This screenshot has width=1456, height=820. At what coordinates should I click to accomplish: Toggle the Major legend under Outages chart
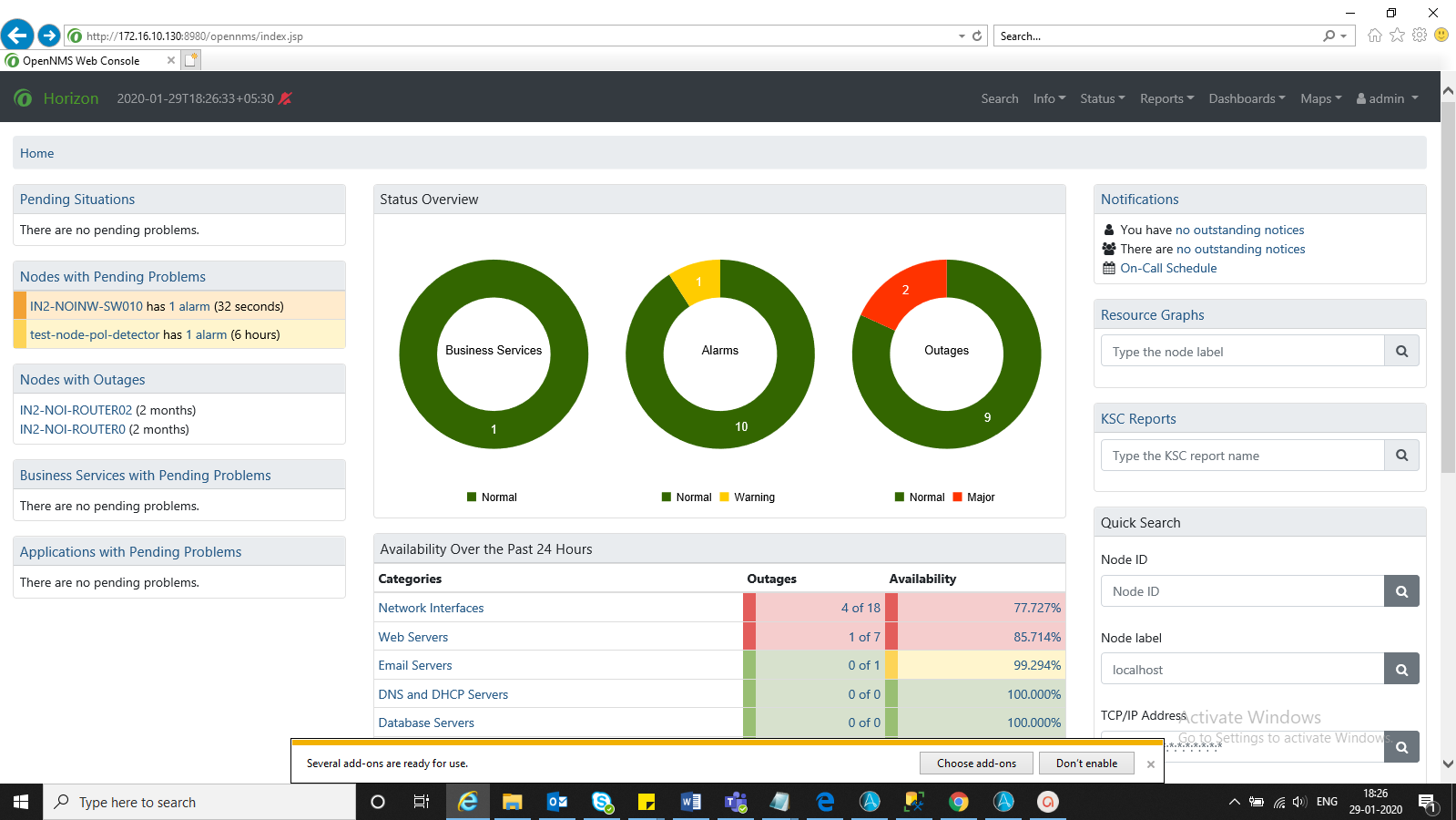pyautogui.click(x=973, y=497)
